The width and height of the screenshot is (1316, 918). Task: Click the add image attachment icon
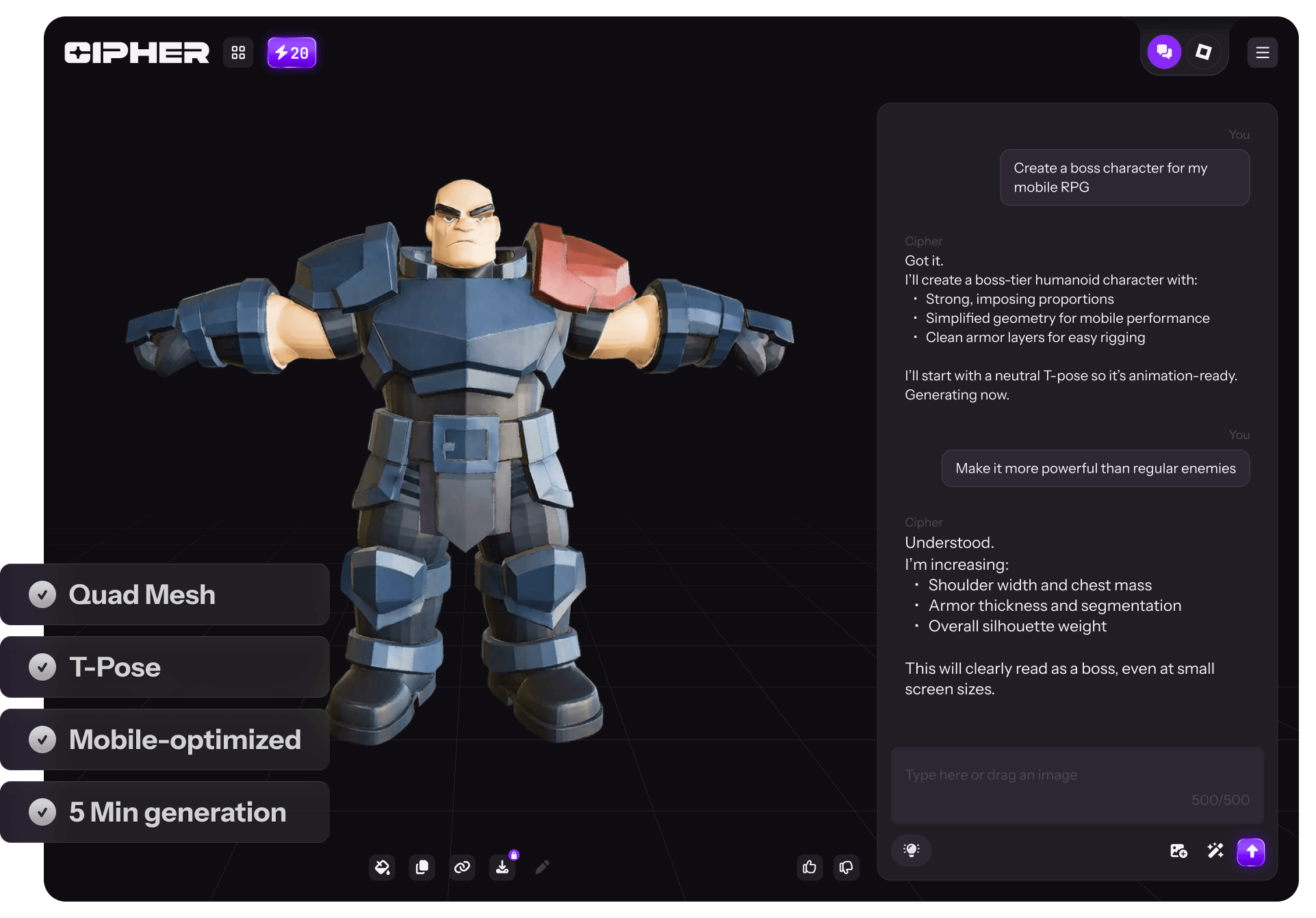[1178, 851]
